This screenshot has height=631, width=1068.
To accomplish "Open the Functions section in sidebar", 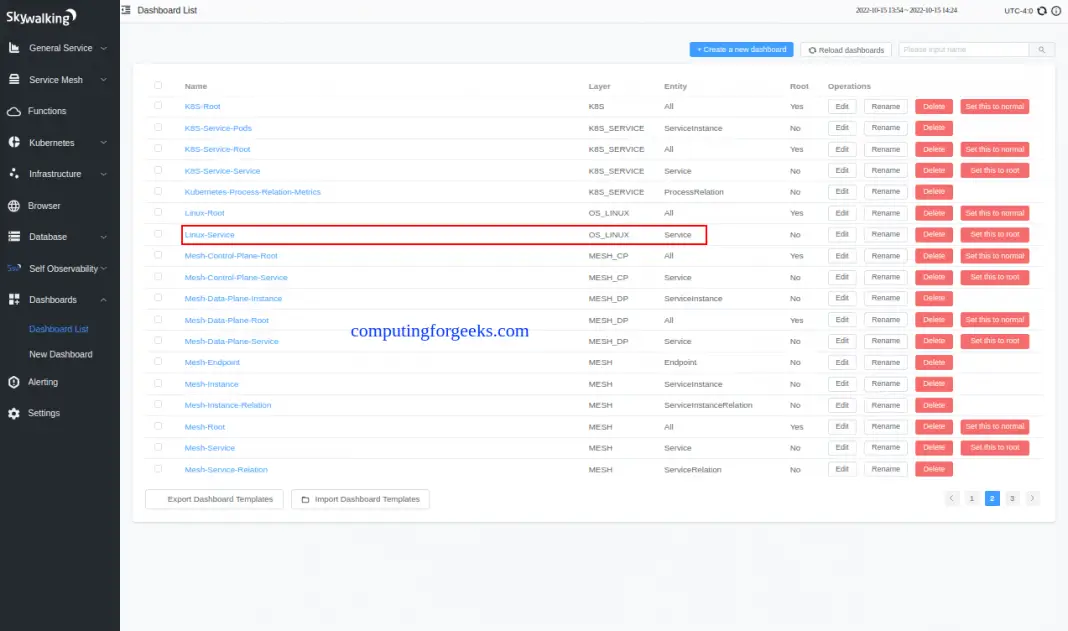I will (x=48, y=110).
